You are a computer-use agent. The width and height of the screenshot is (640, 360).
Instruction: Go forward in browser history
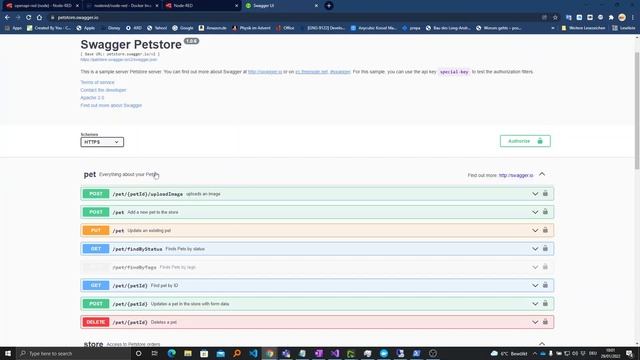18,18
